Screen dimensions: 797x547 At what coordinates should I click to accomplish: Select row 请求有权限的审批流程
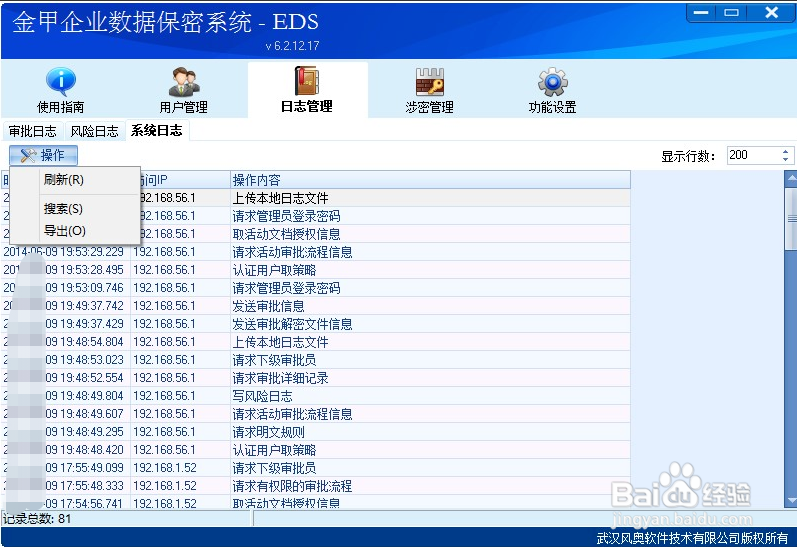[x=316, y=486]
